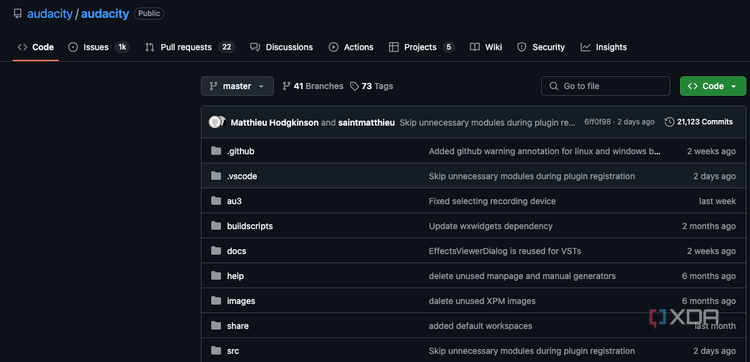Open the Insights tab
The width and height of the screenshot is (750, 362).
(x=604, y=47)
